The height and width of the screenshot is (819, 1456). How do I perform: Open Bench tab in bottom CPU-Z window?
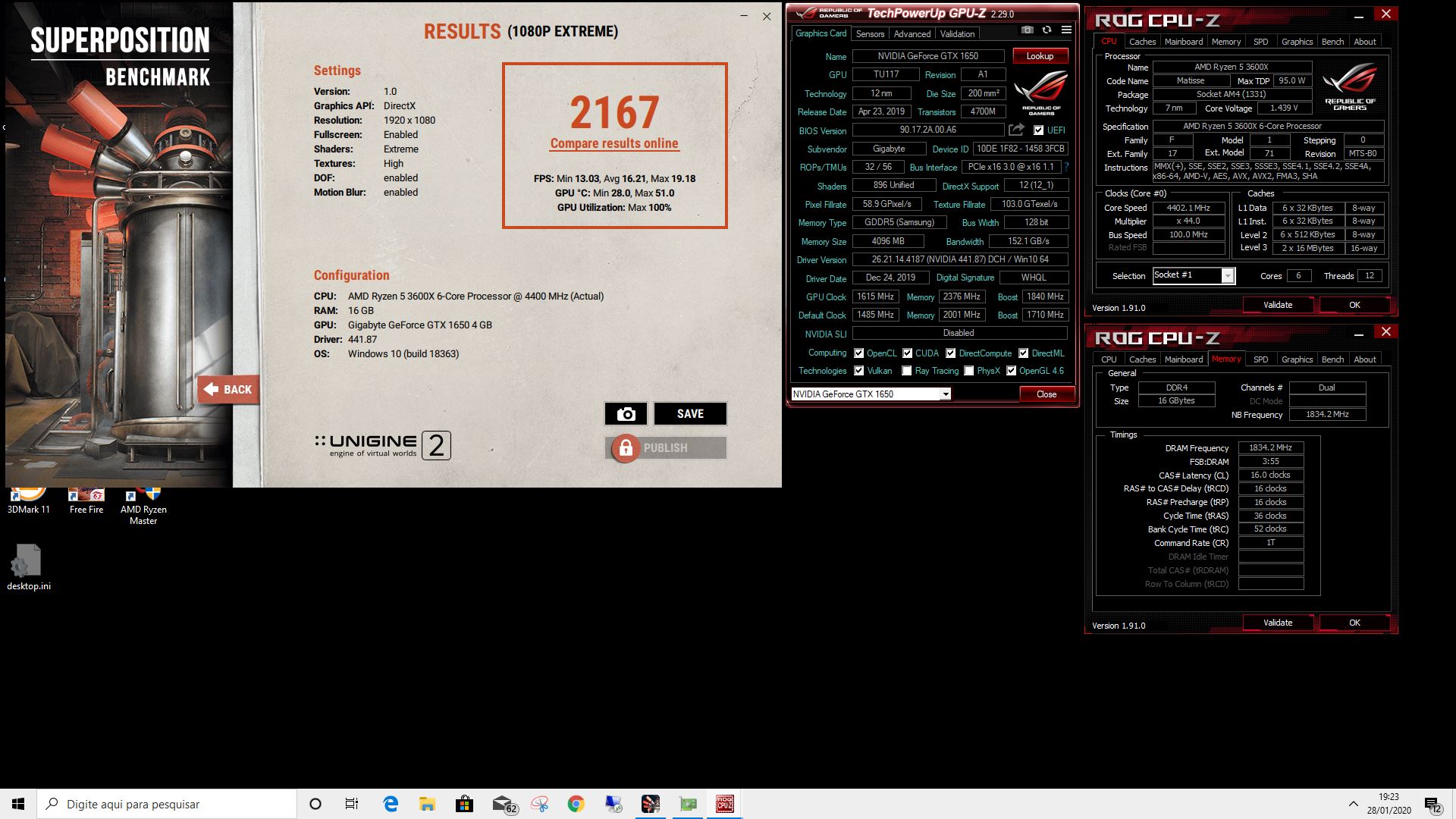click(1332, 359)
